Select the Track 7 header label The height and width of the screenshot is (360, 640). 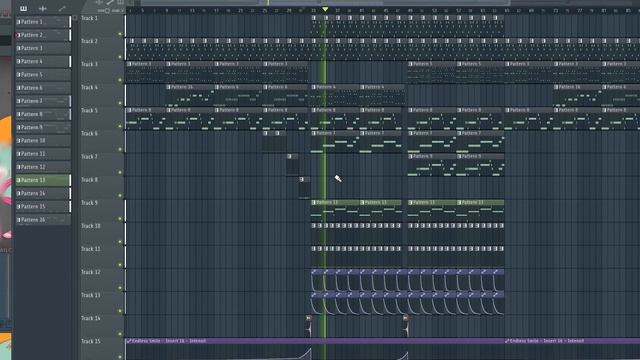pyautogui.click(x=89, y=157)
